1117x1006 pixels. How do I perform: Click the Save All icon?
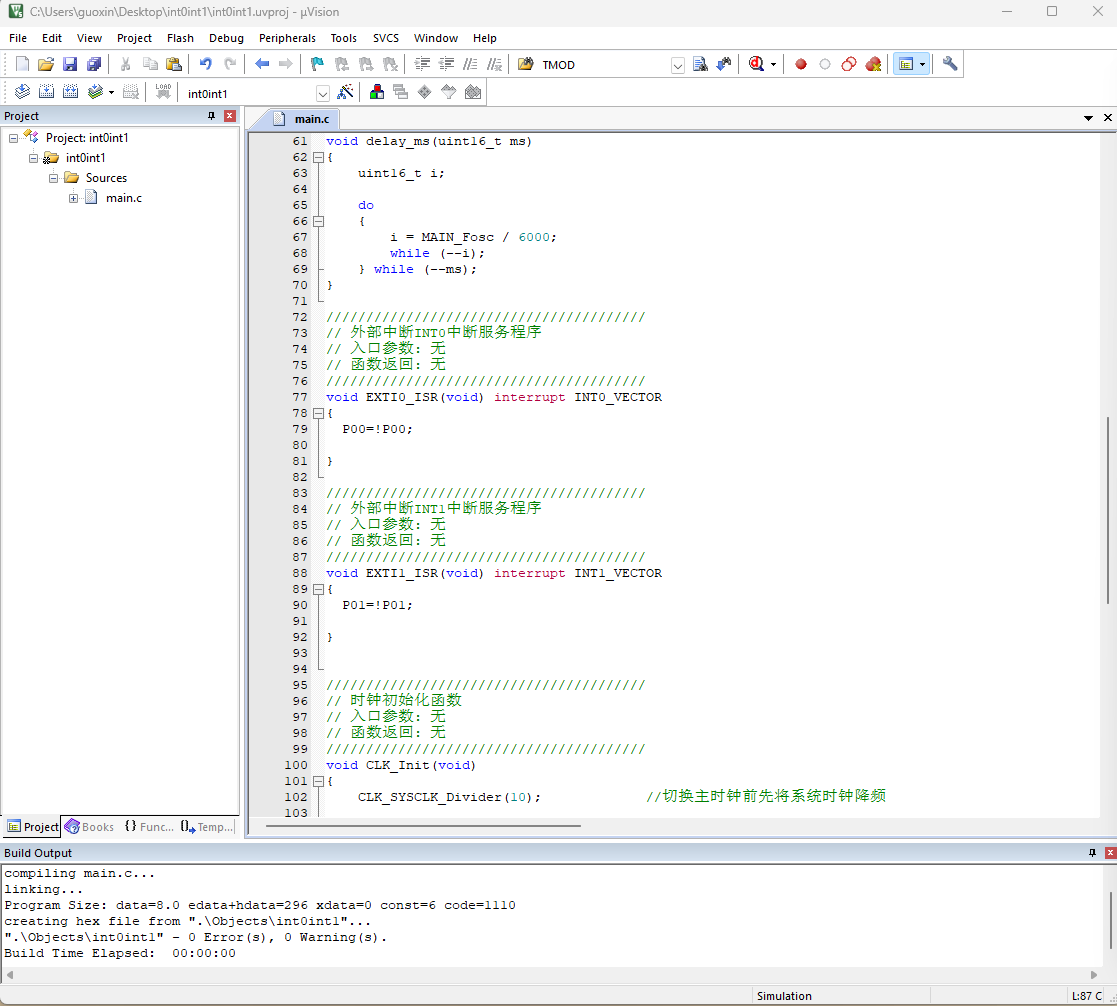[94, 64]
